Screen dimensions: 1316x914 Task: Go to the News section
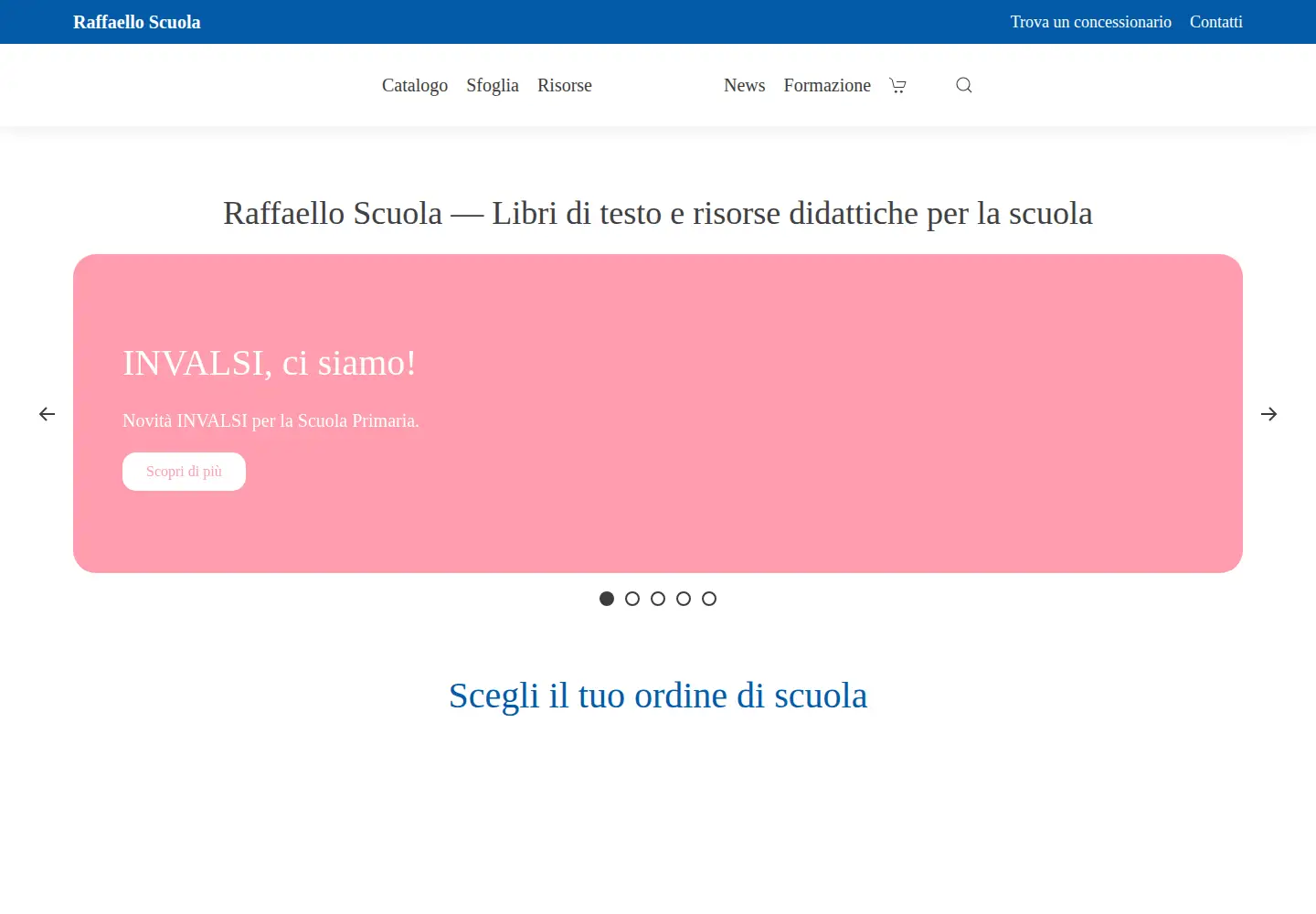click(x=745, y=85)
